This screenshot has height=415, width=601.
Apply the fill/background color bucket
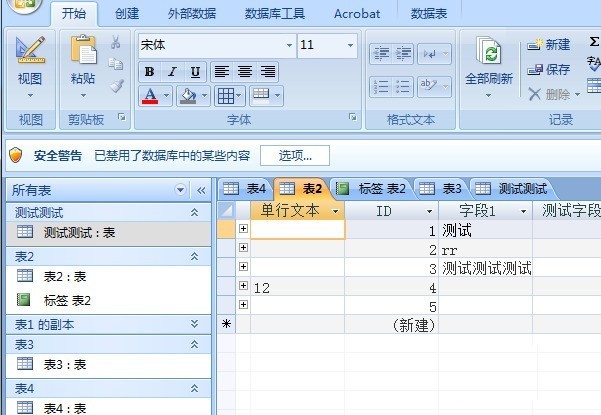point(188,96)
